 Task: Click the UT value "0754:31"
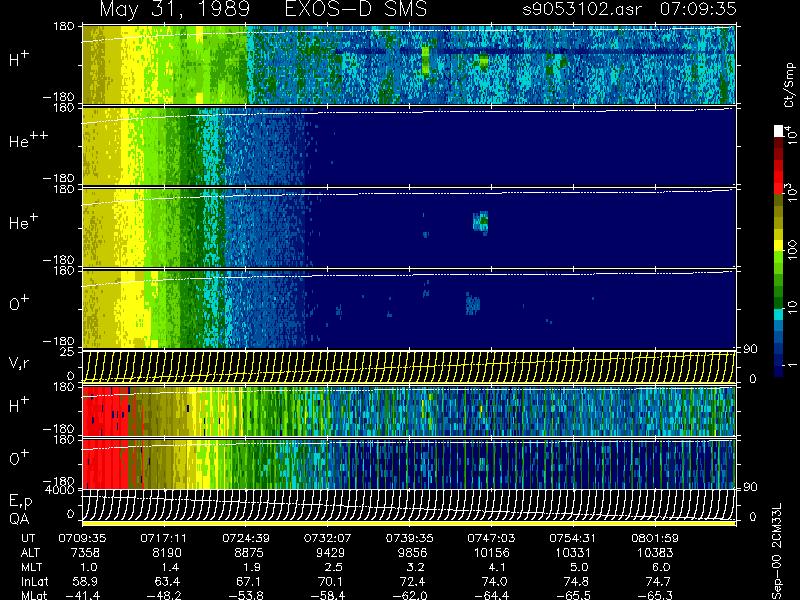click(x=573, y=538)
